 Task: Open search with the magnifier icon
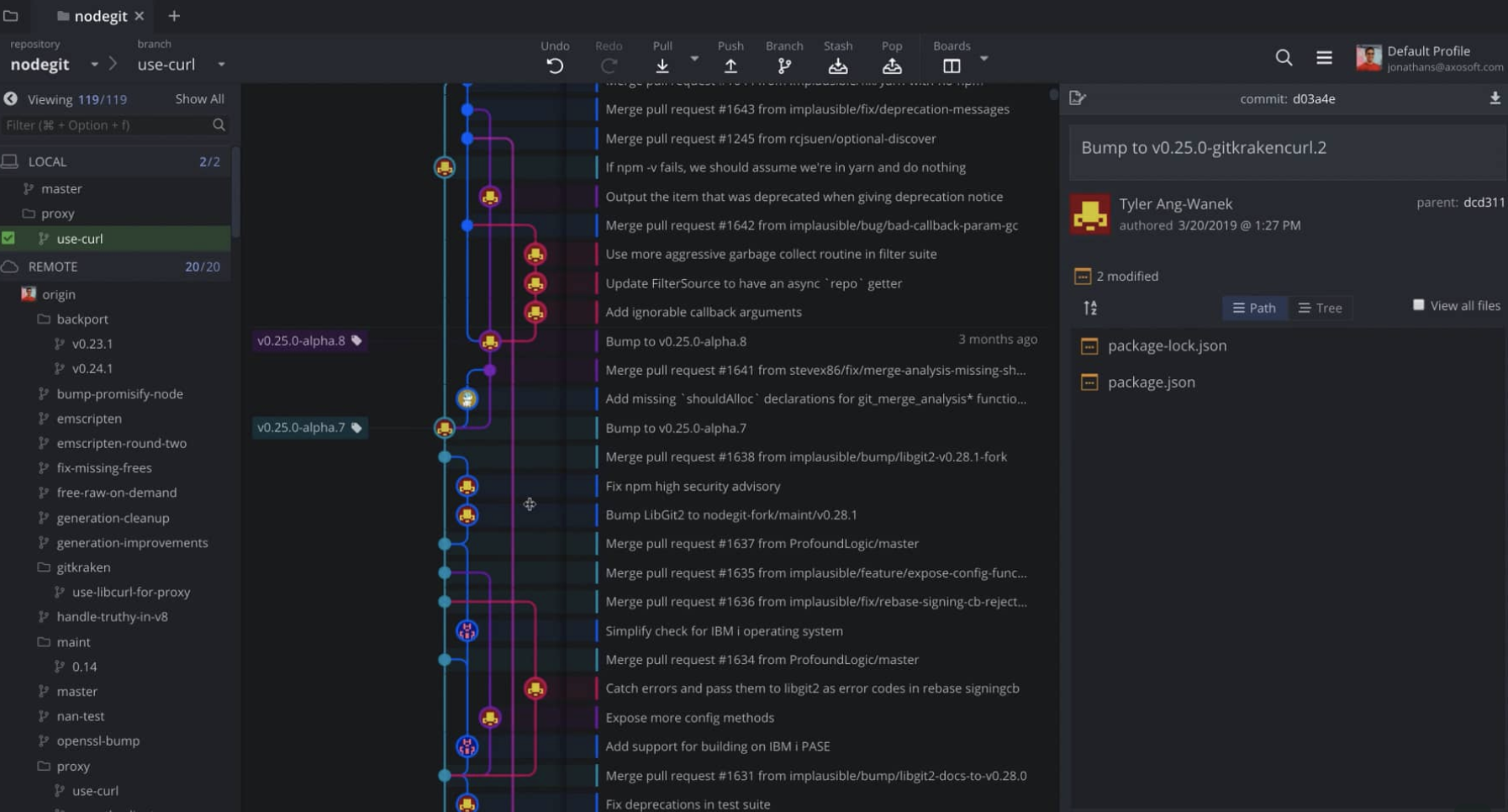(1284, 57)
